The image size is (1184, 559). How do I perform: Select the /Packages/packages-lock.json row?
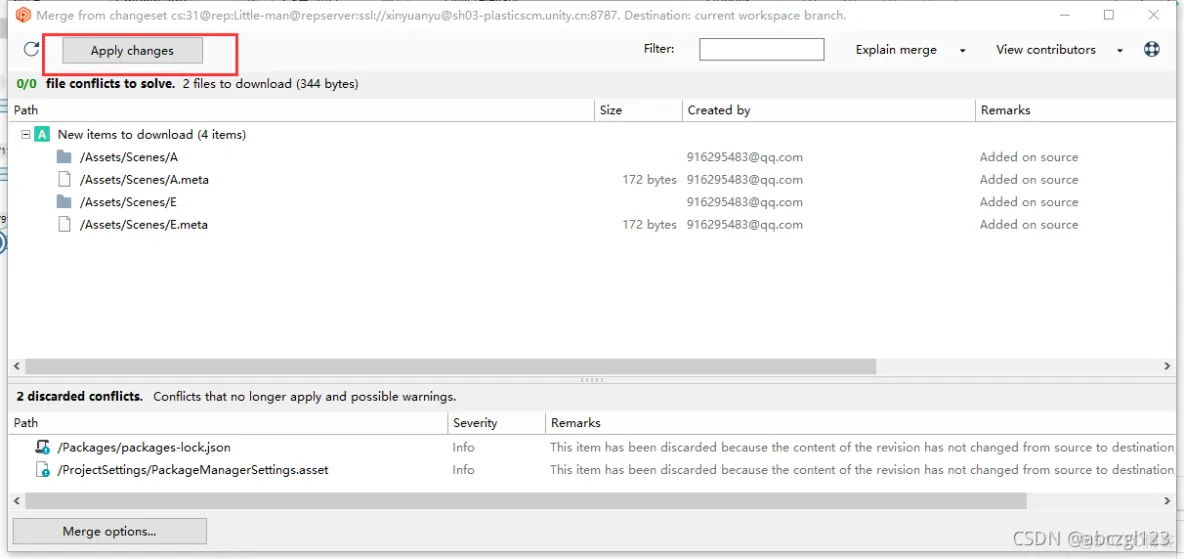pyautogui.click(x=592, y=447)
